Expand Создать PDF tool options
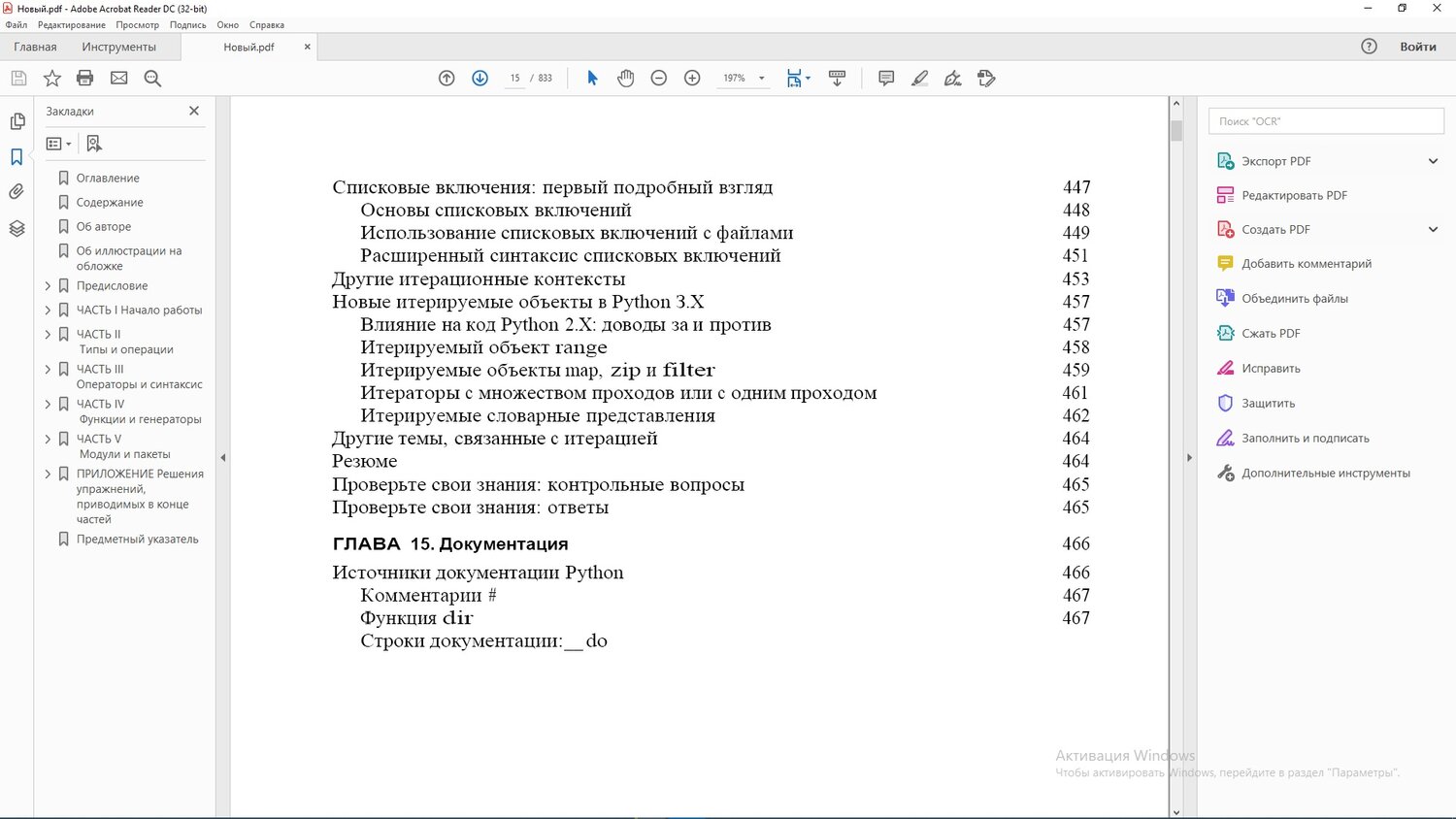1456x819 pixels. (1433, 230)
